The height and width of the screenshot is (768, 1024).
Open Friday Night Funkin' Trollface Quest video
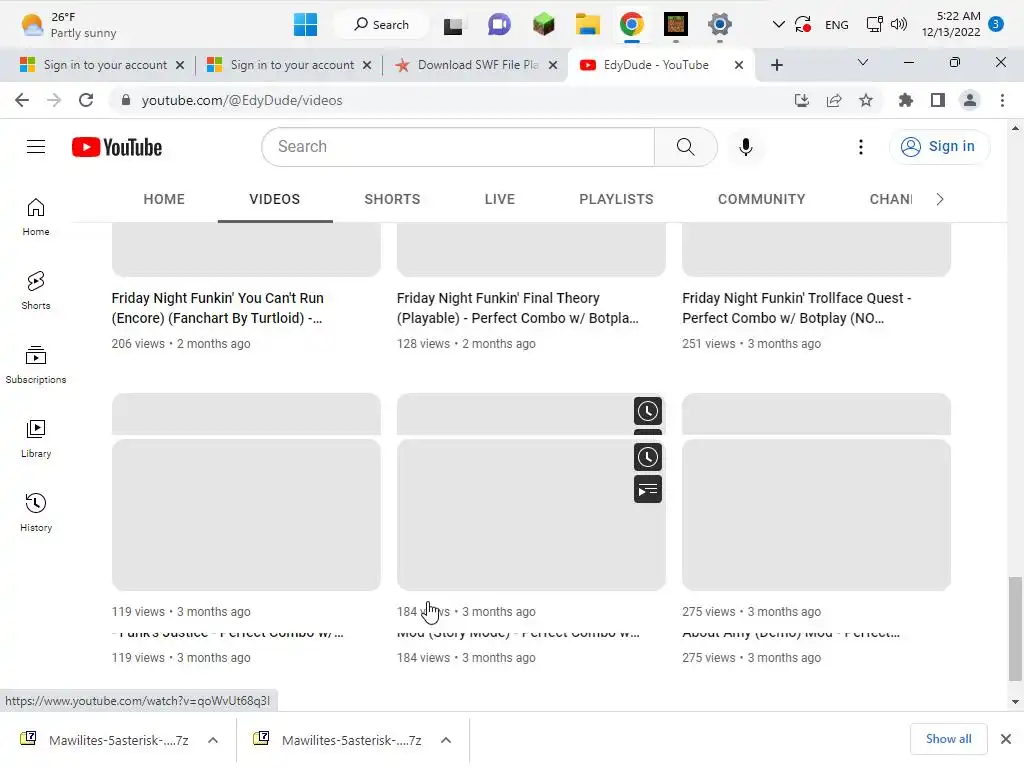(796, 308)
